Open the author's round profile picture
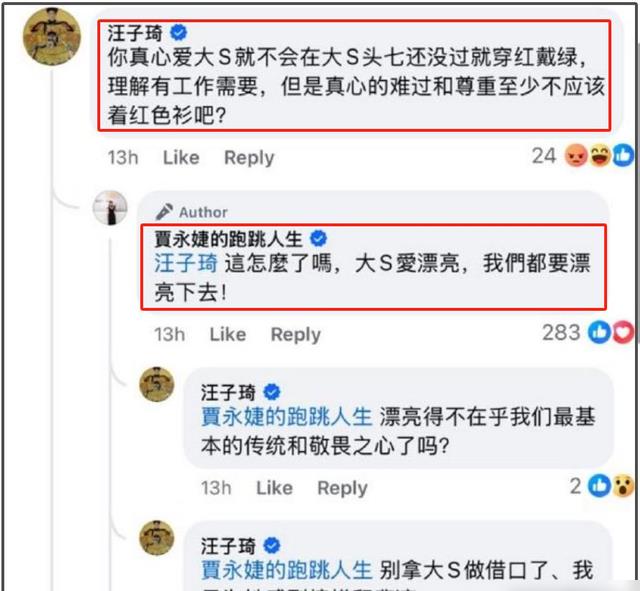640x591 pixels. tap(110, 208)
